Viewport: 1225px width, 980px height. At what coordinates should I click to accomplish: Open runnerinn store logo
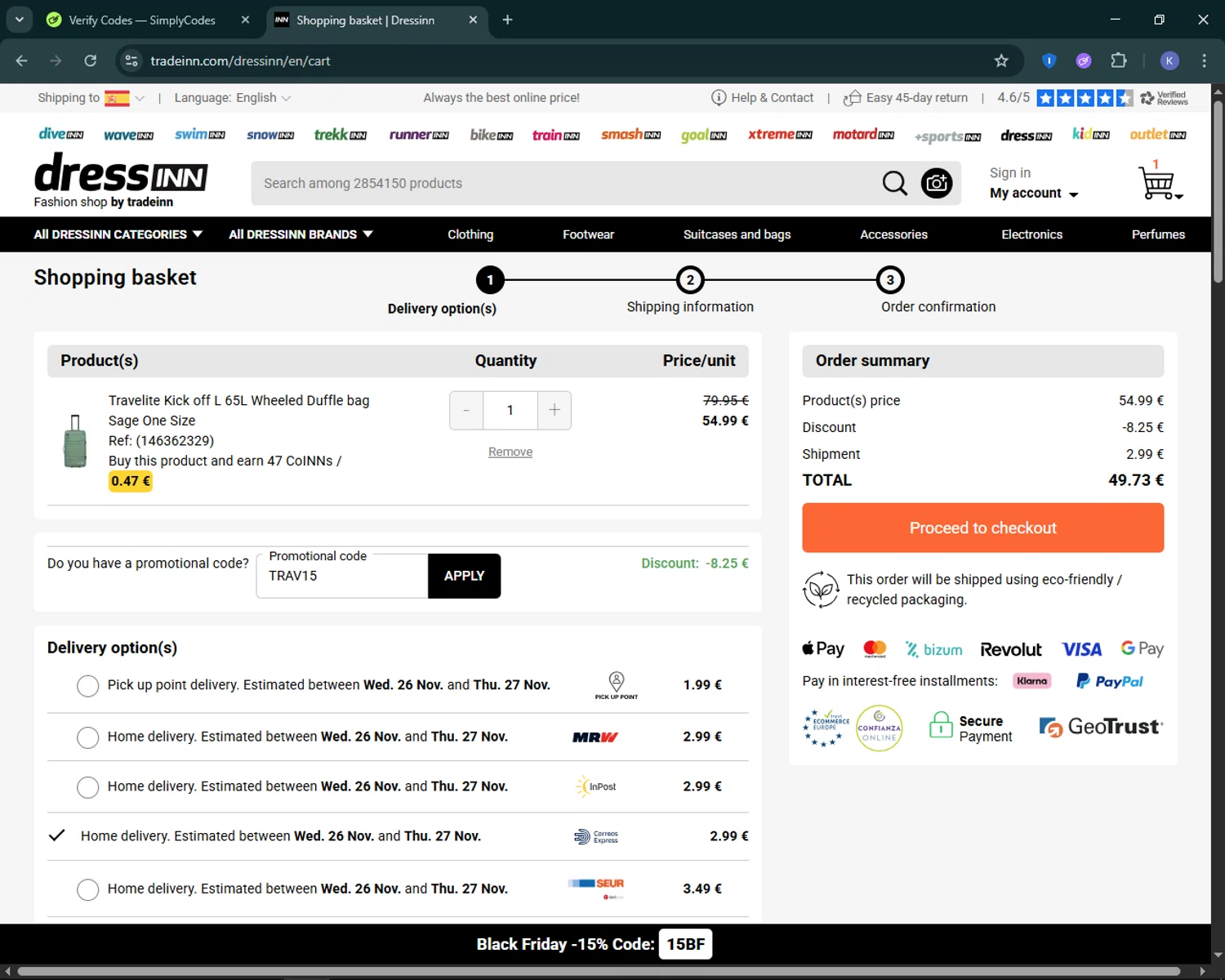coord(419,135)
